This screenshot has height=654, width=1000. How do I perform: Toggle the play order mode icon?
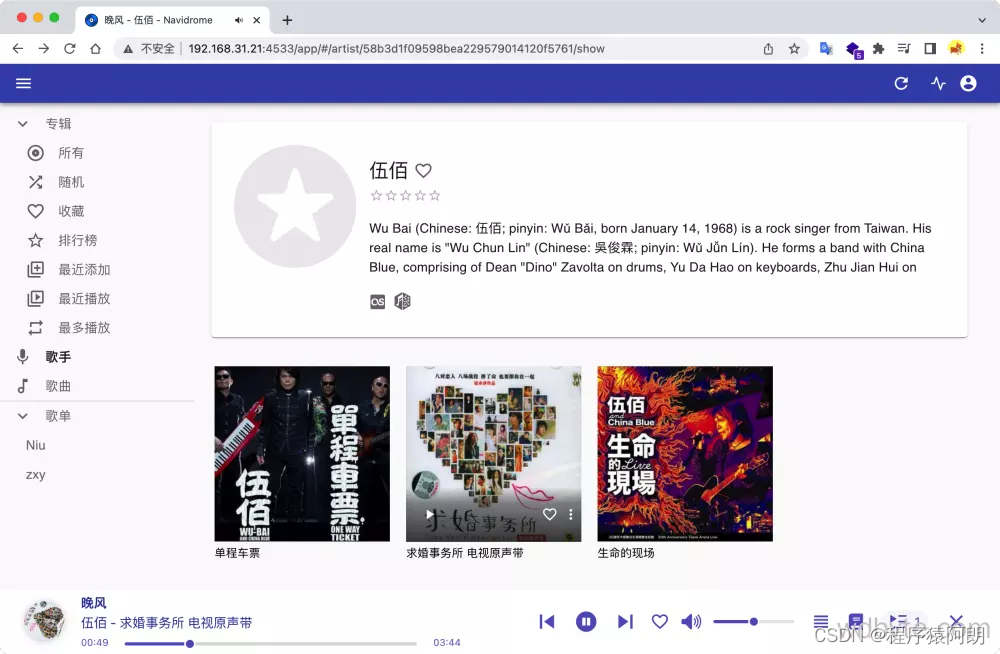pyautogui.click(x=821, y=621)
